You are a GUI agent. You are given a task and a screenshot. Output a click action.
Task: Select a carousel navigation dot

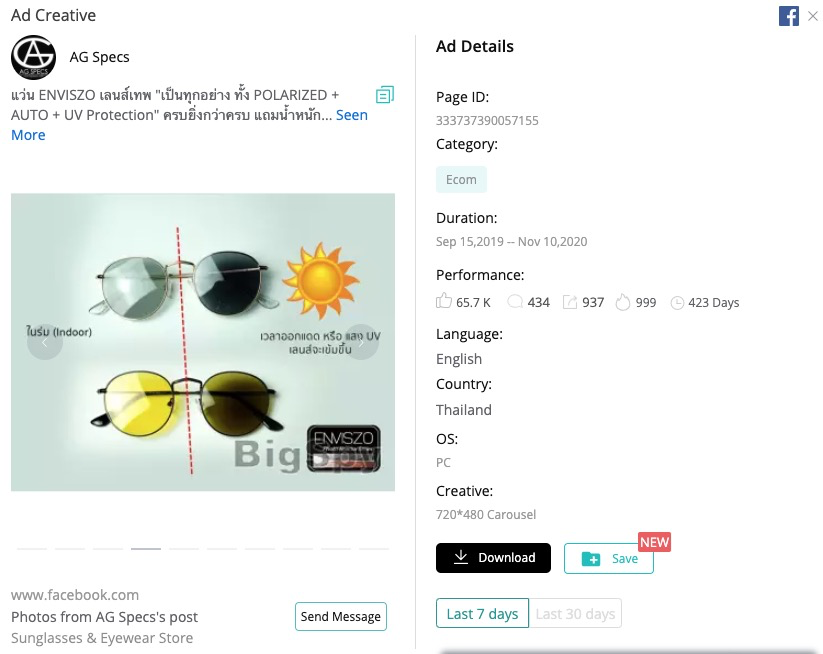point(146,548)
